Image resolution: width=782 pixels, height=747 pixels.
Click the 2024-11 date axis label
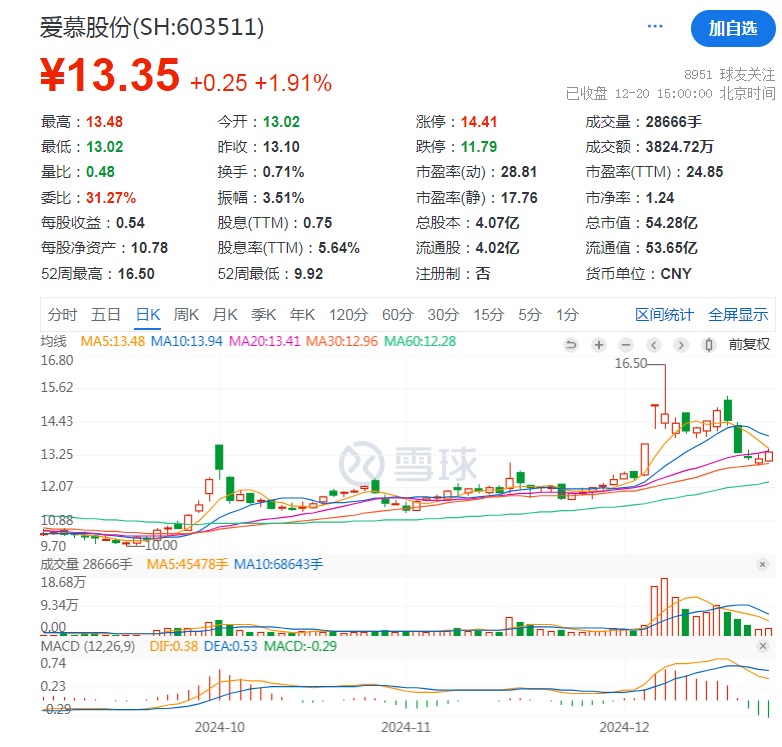405,728
